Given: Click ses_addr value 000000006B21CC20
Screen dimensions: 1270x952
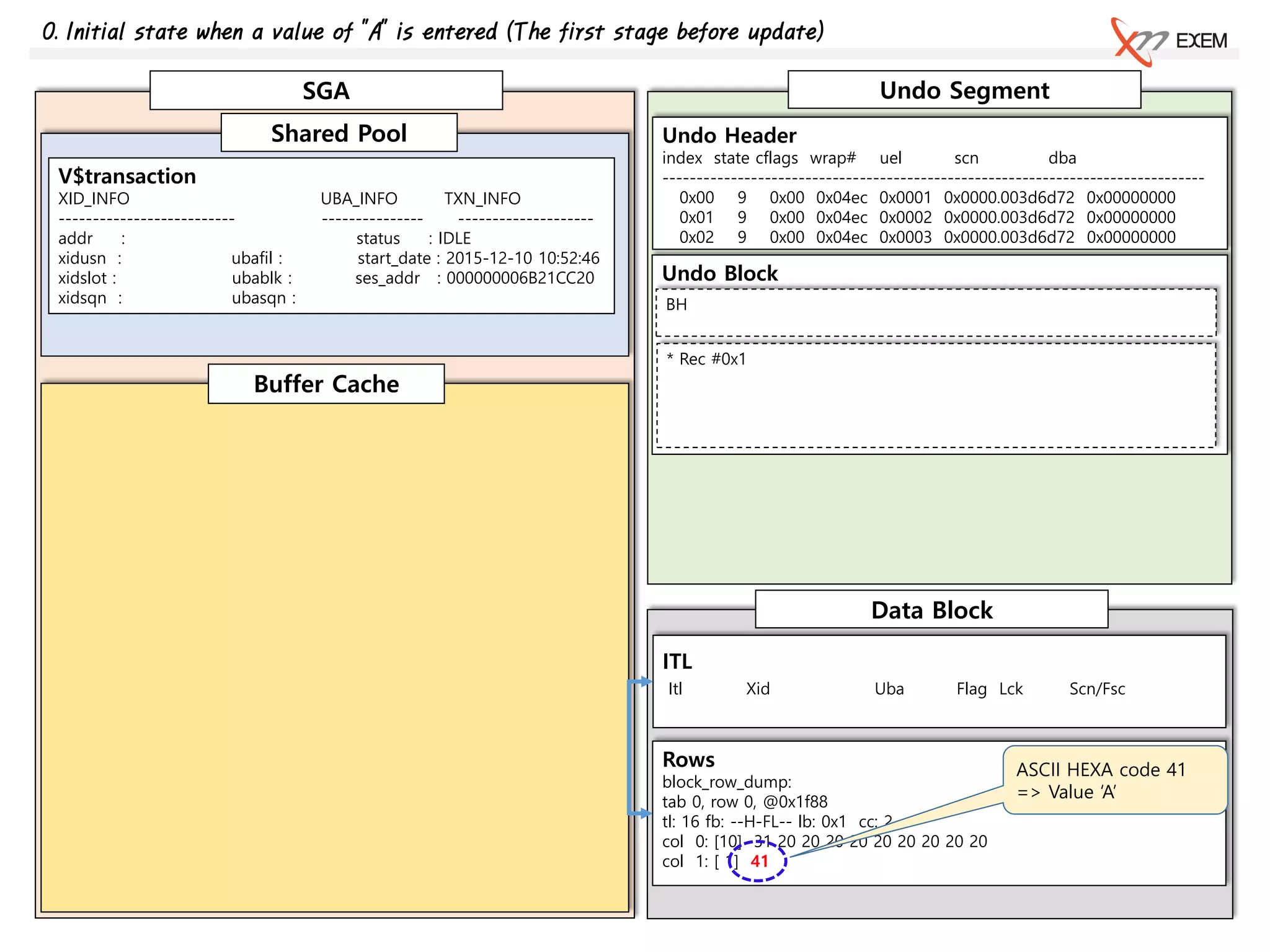Looking at the screenshot, I should tap(520, 278).
